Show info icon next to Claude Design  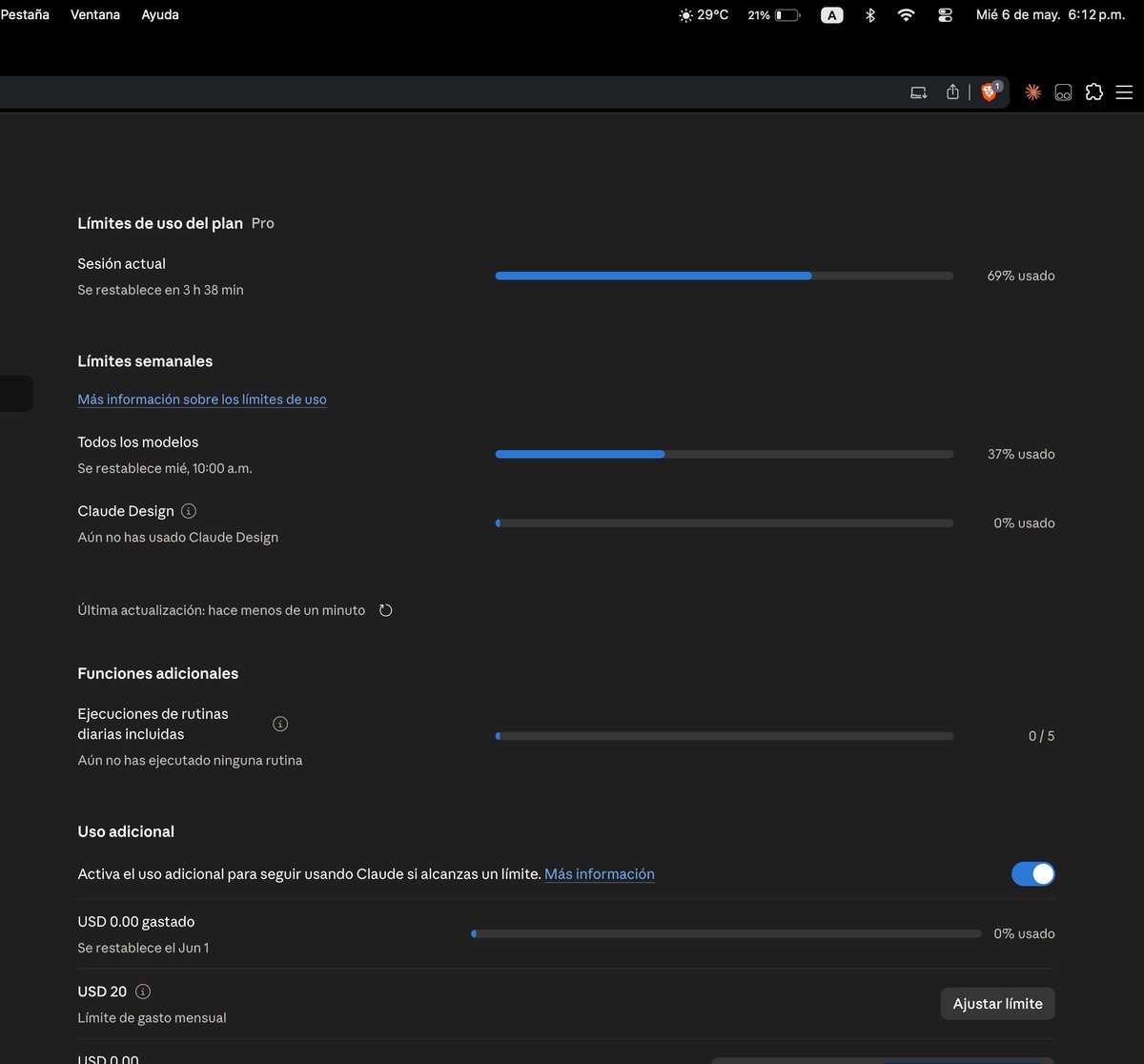click(x=189, y=511)
